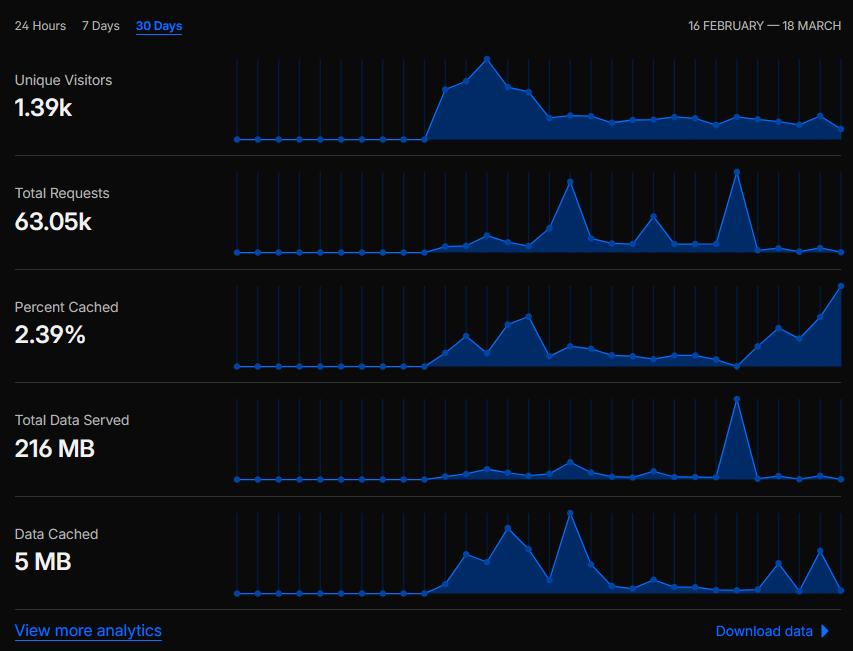Click the arrow icon beside Download data
This screenshot has height=651, width=853.
pos(825,631)
